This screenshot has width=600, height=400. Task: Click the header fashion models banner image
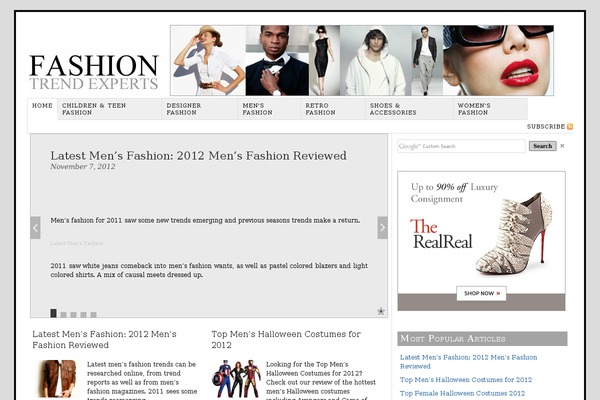362,60
